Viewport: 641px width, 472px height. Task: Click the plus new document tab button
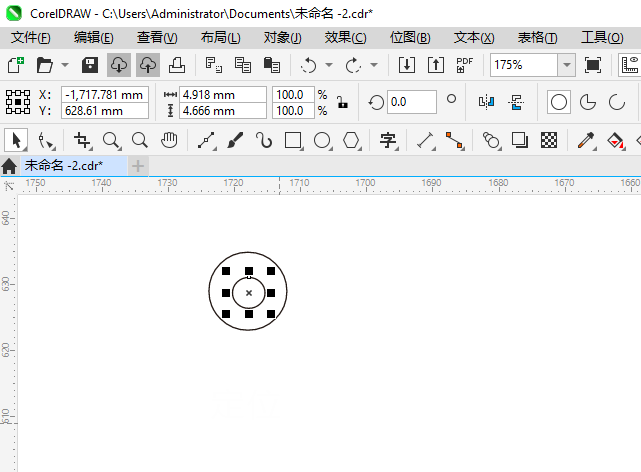pos(138,166)
